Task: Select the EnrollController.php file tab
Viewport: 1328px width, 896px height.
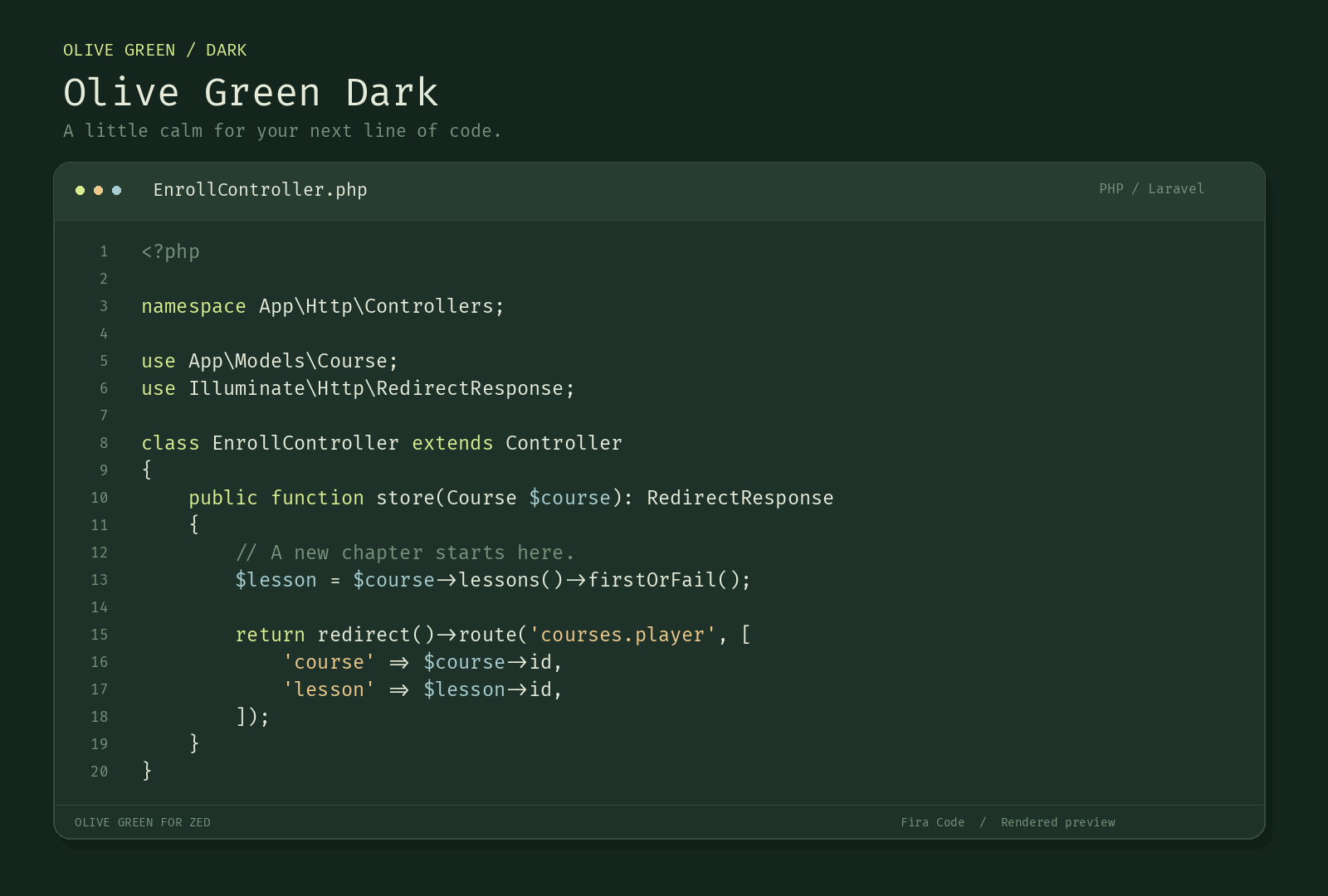Action: [260, 190]
